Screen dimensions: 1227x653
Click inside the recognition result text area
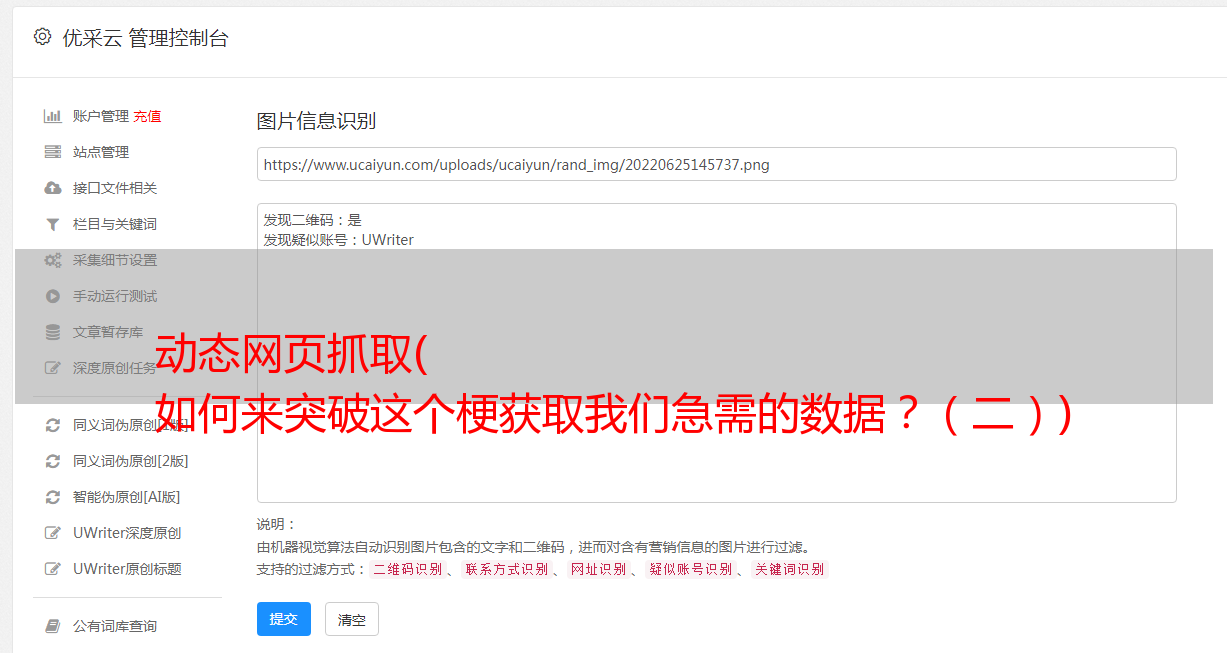tap(716, 353)
